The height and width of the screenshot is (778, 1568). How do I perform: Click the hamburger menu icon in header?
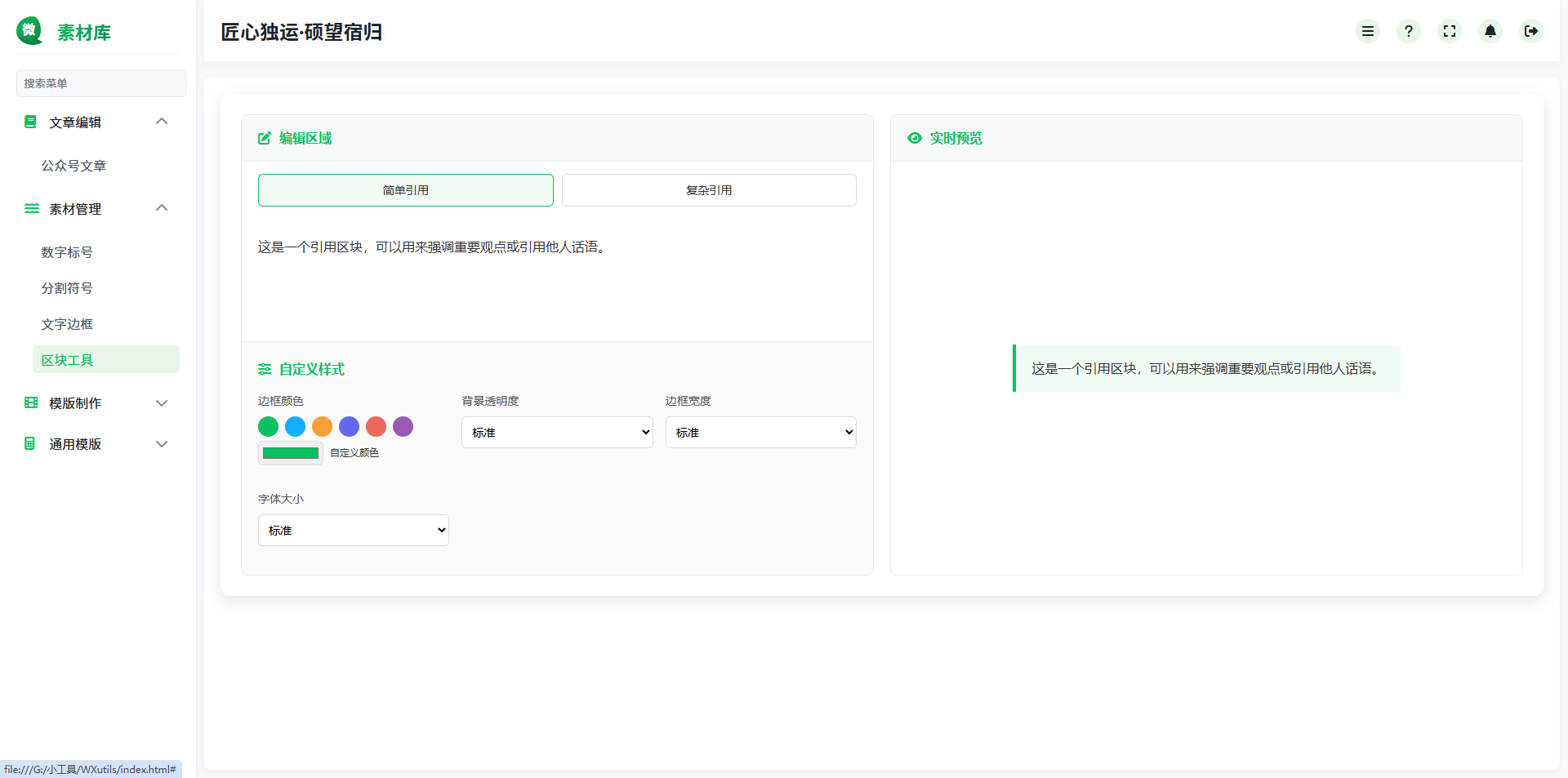click(x=1368, y=31)
